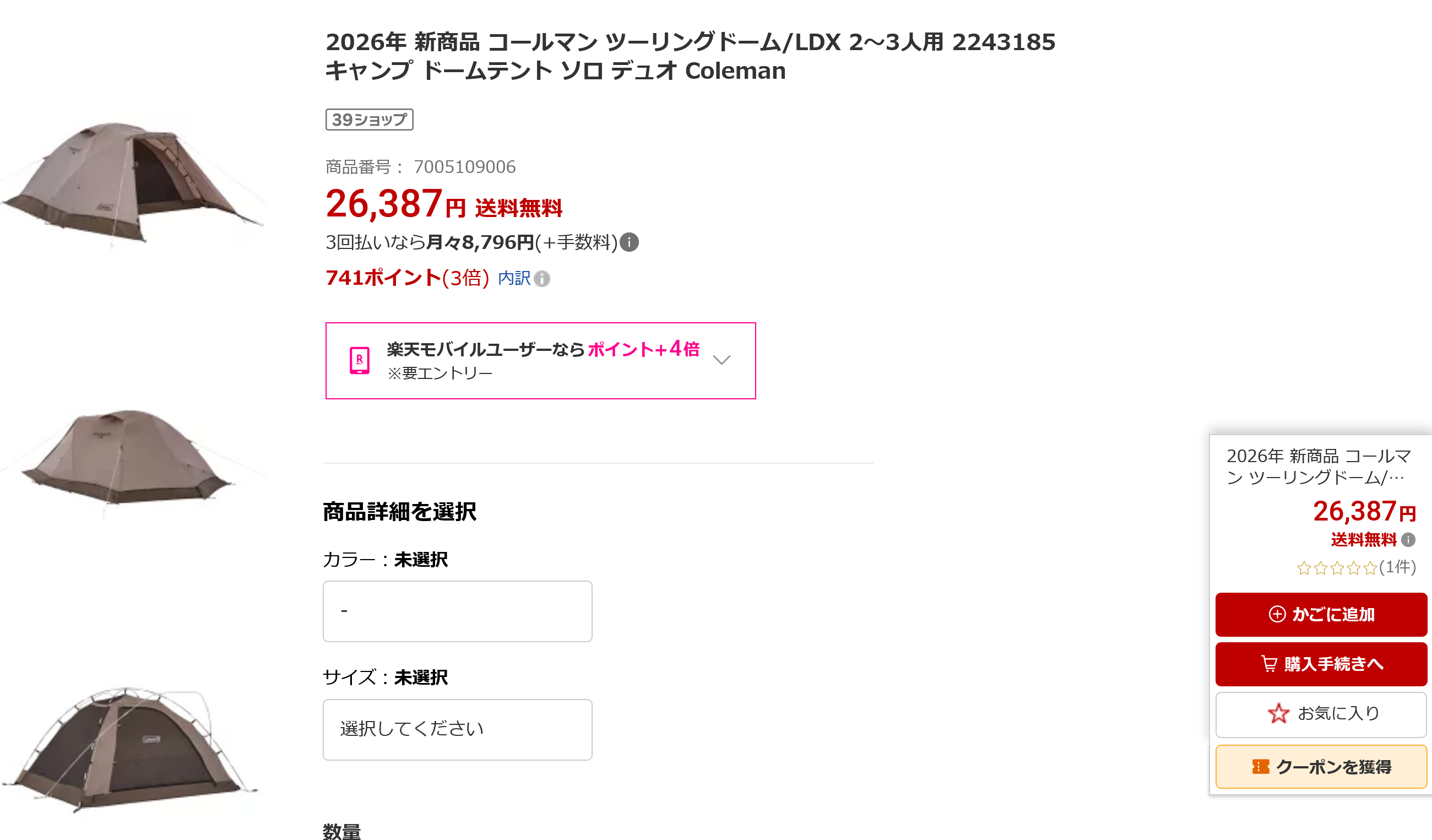Screen dimensions: 1432x840
Task: Click the favorite star icon
Action: click(1278, 713)
